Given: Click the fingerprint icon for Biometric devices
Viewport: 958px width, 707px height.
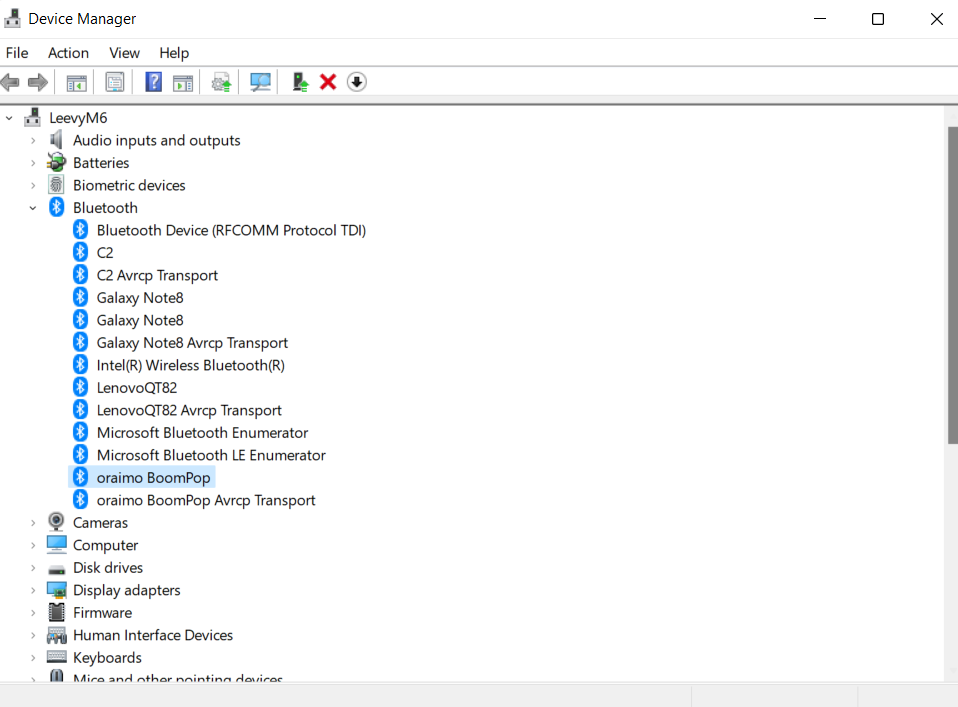Looking at the screenshot, I should [x=56, y=185].
